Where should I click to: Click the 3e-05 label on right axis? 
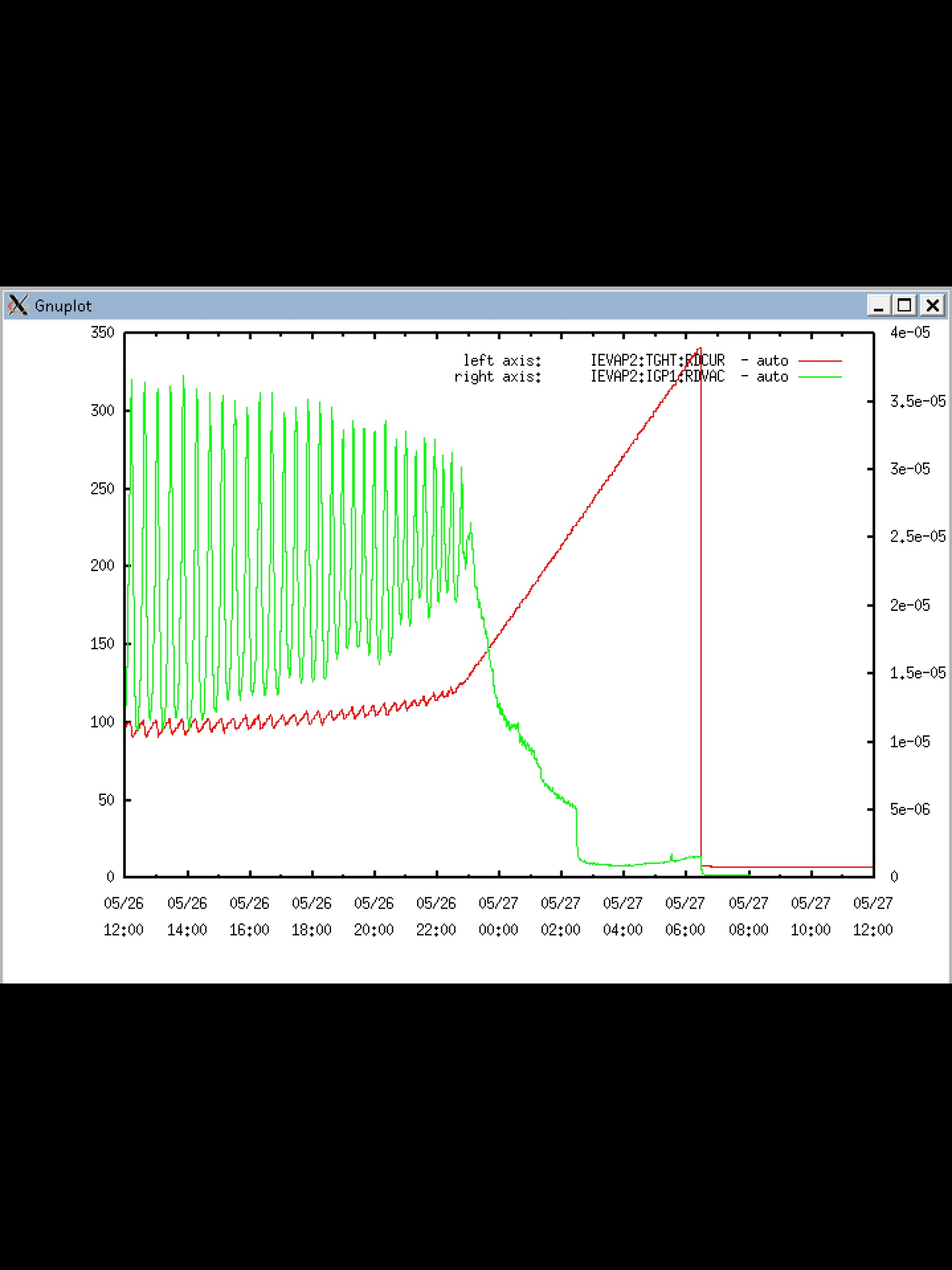pyautogui.click(x=910, y=469)
